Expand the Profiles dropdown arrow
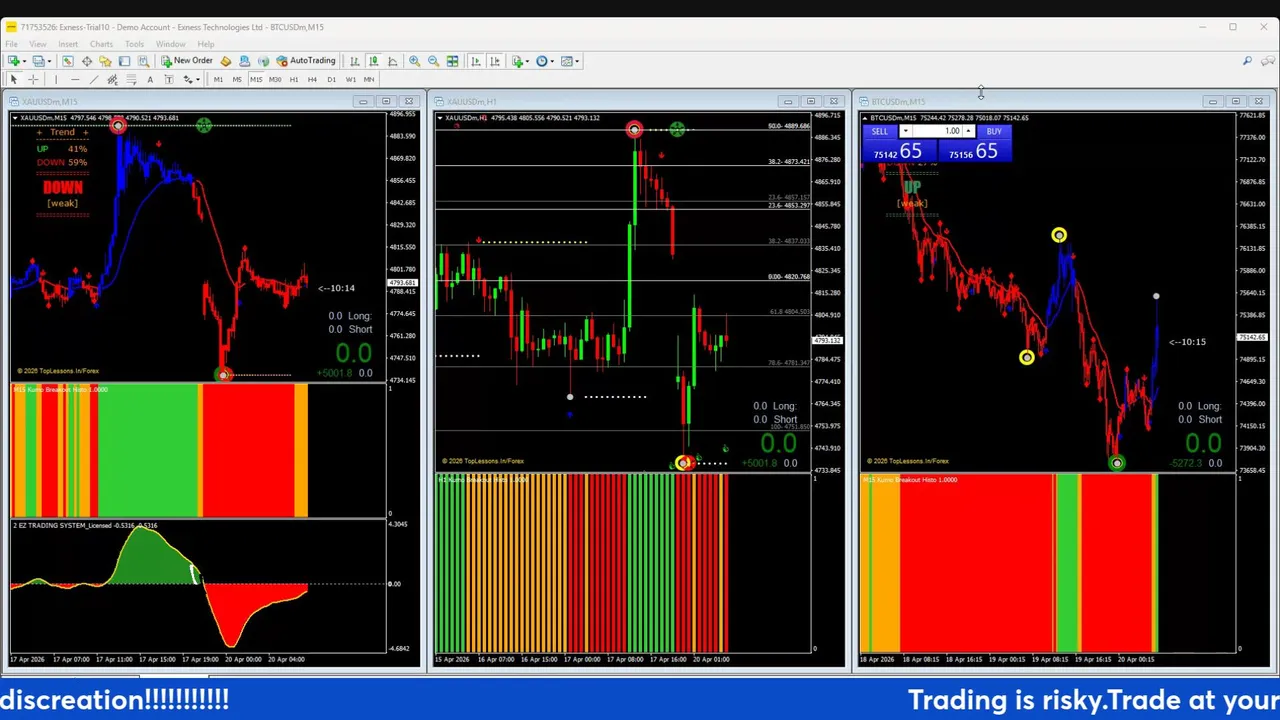 click(x=49, y=61)
